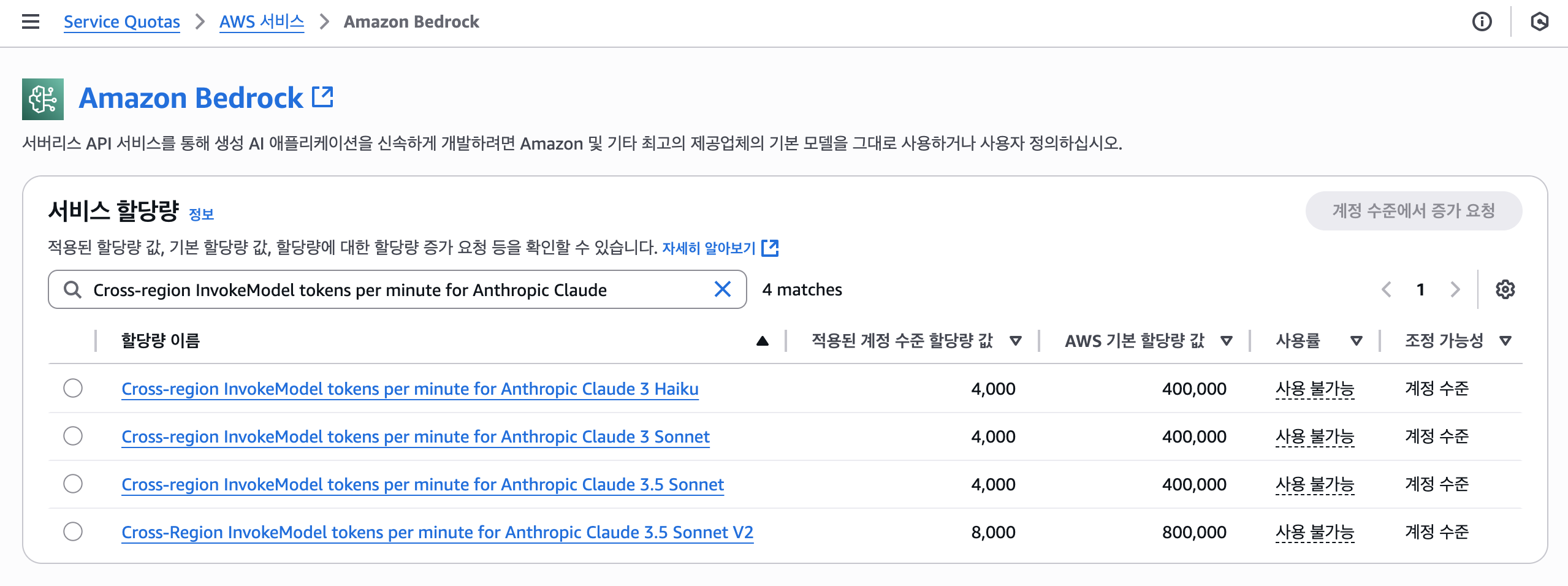
Task: Open Claude 3 Haiku tokens per minute quota
Action: tap(410, 389)
